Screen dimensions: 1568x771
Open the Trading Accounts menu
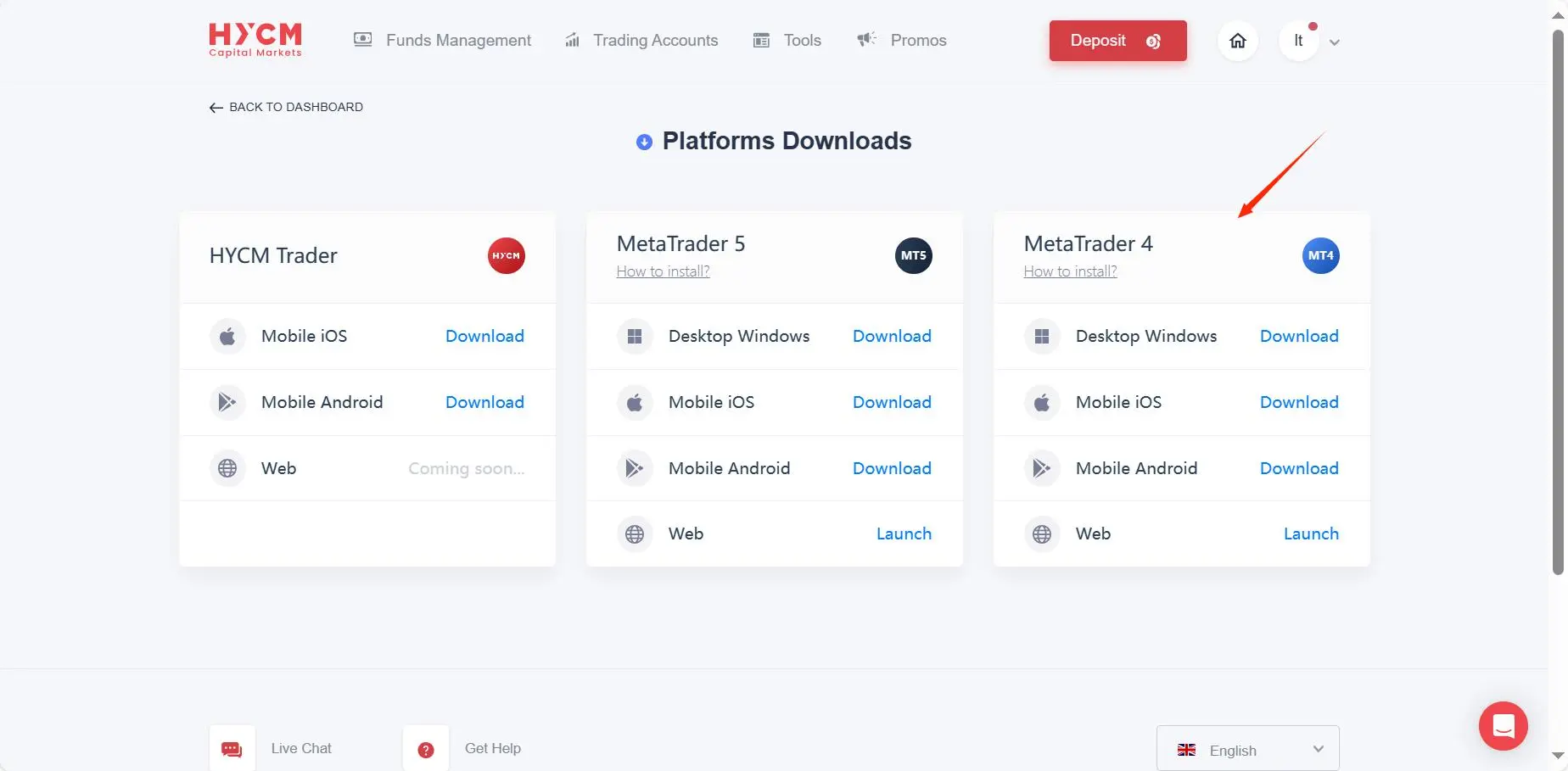641,40
